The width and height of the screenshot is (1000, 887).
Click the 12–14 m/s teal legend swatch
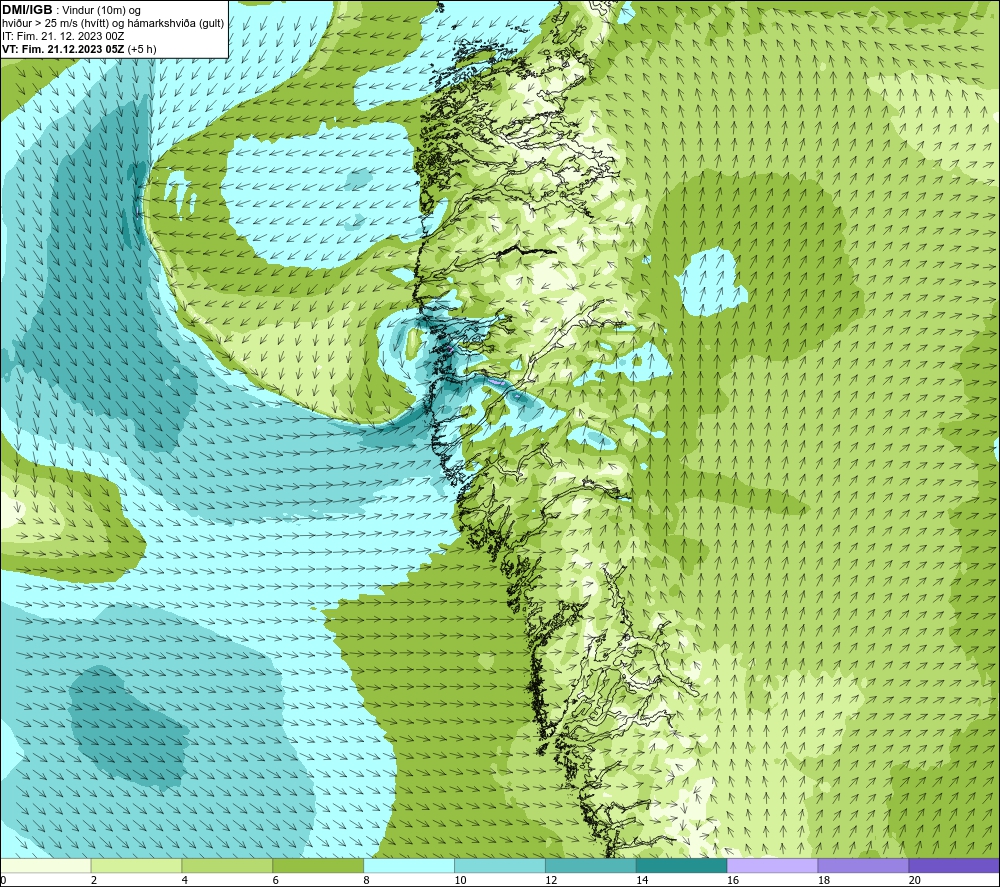pos(591,866)
